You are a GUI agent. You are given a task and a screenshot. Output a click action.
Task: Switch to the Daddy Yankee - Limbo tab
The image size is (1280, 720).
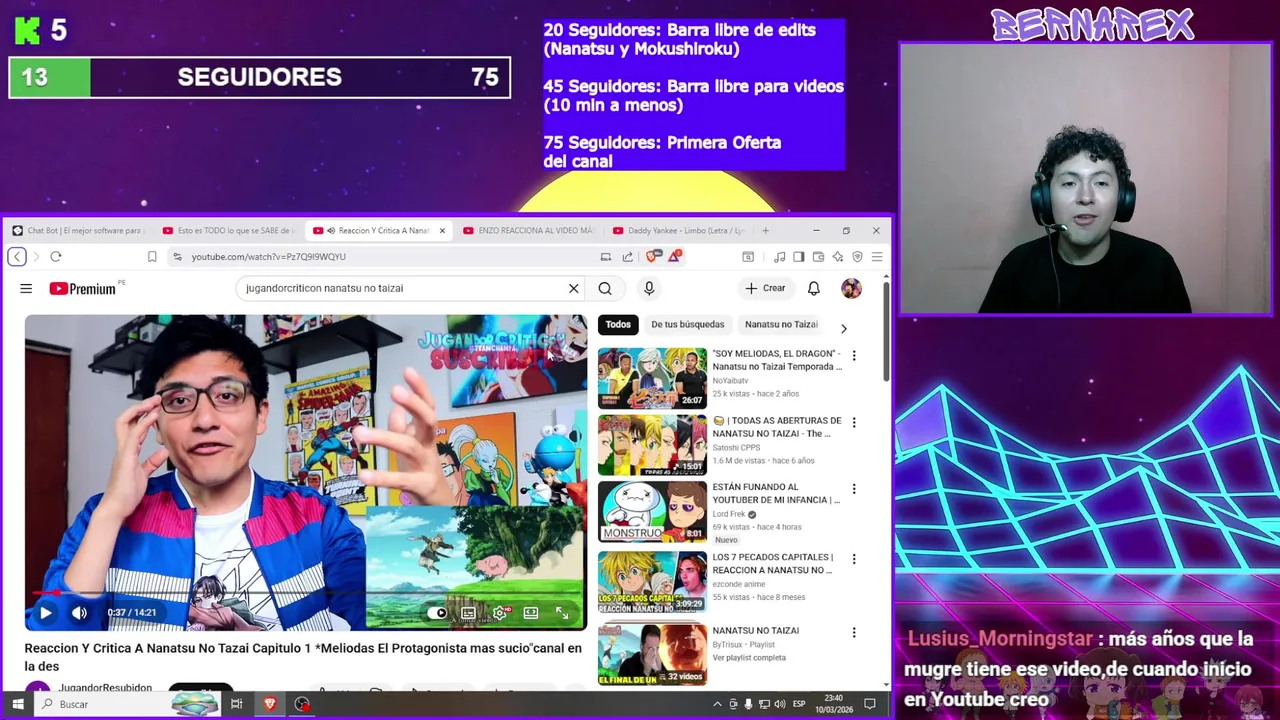[x=678, y=230]
